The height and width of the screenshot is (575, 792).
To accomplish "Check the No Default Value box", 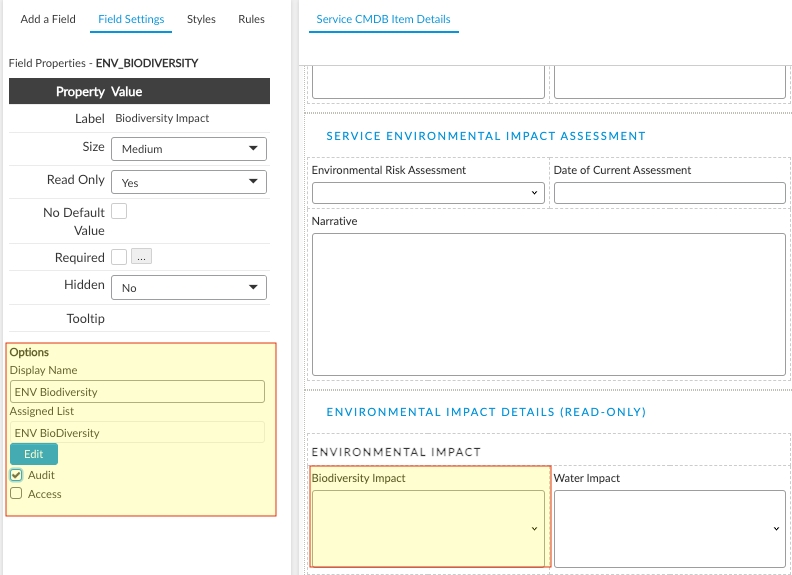I will click(x=119, y=211).
